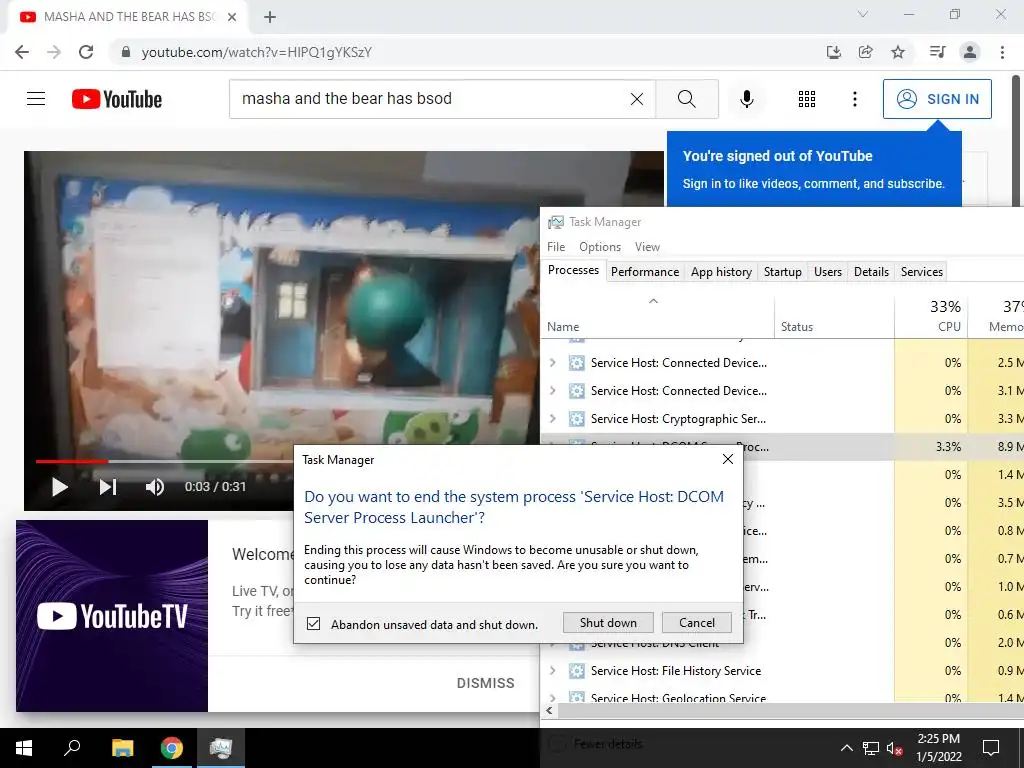Dismiss the YouTube TV promo
Viewport: 1024px width, 768px height.
click(x=485, y=683)
